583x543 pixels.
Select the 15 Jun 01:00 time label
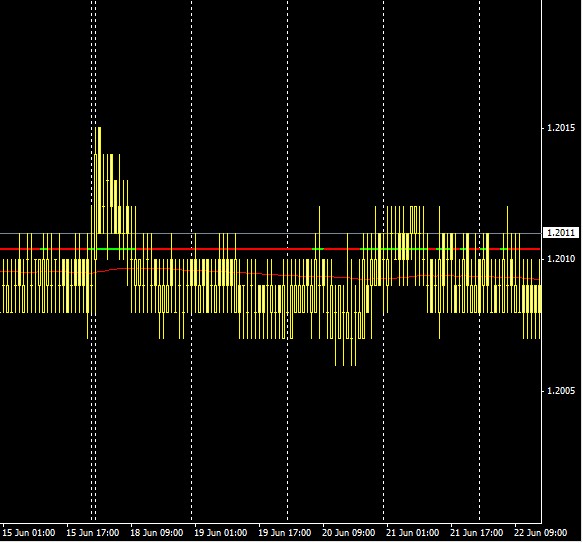click(x=29, y=533)
